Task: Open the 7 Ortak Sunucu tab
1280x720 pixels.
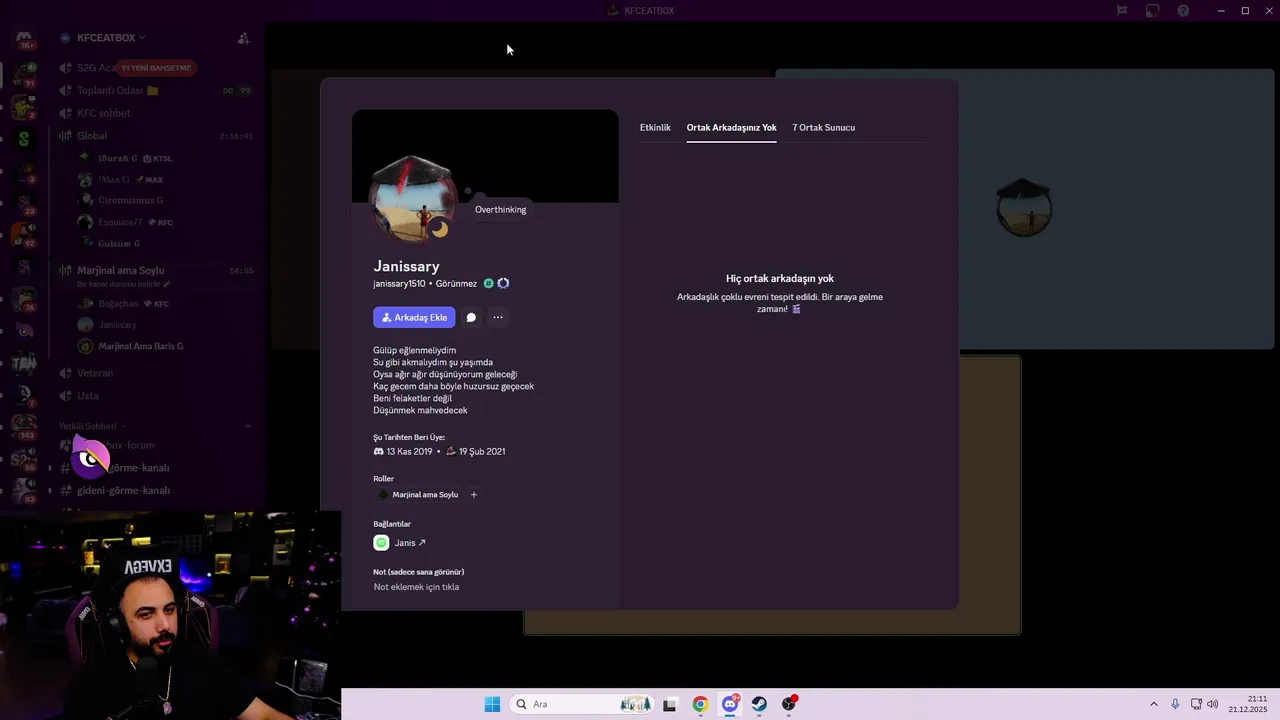Action: click(823, 127)
